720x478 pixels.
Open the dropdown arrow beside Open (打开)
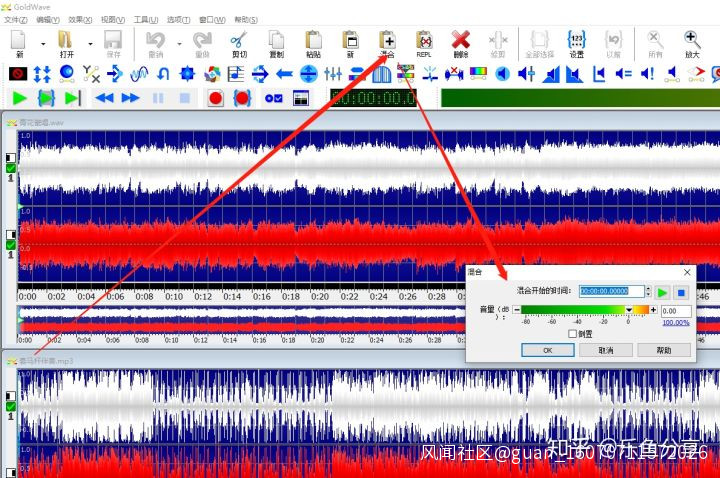(x=90, y=44)
